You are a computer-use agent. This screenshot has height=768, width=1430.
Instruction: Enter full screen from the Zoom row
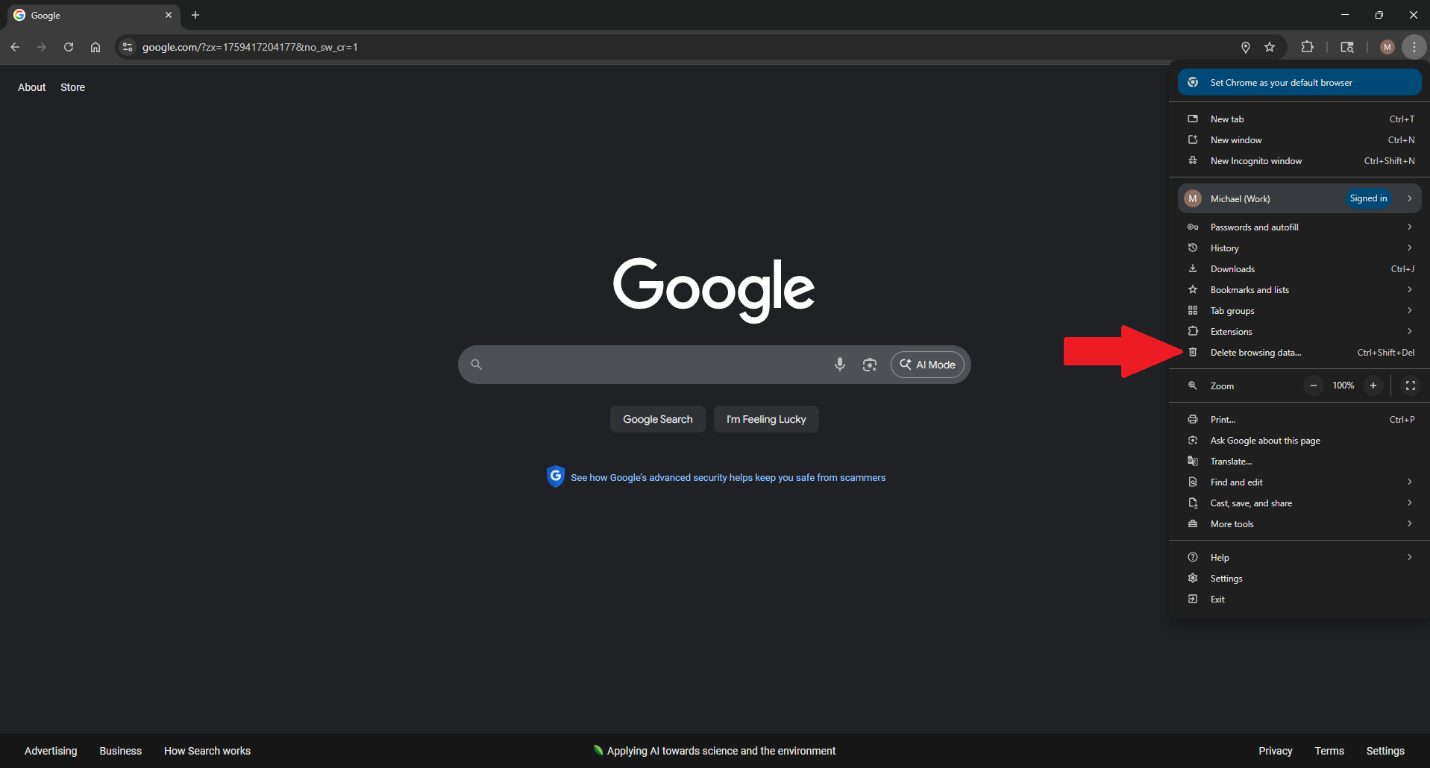pos(1410,386)
